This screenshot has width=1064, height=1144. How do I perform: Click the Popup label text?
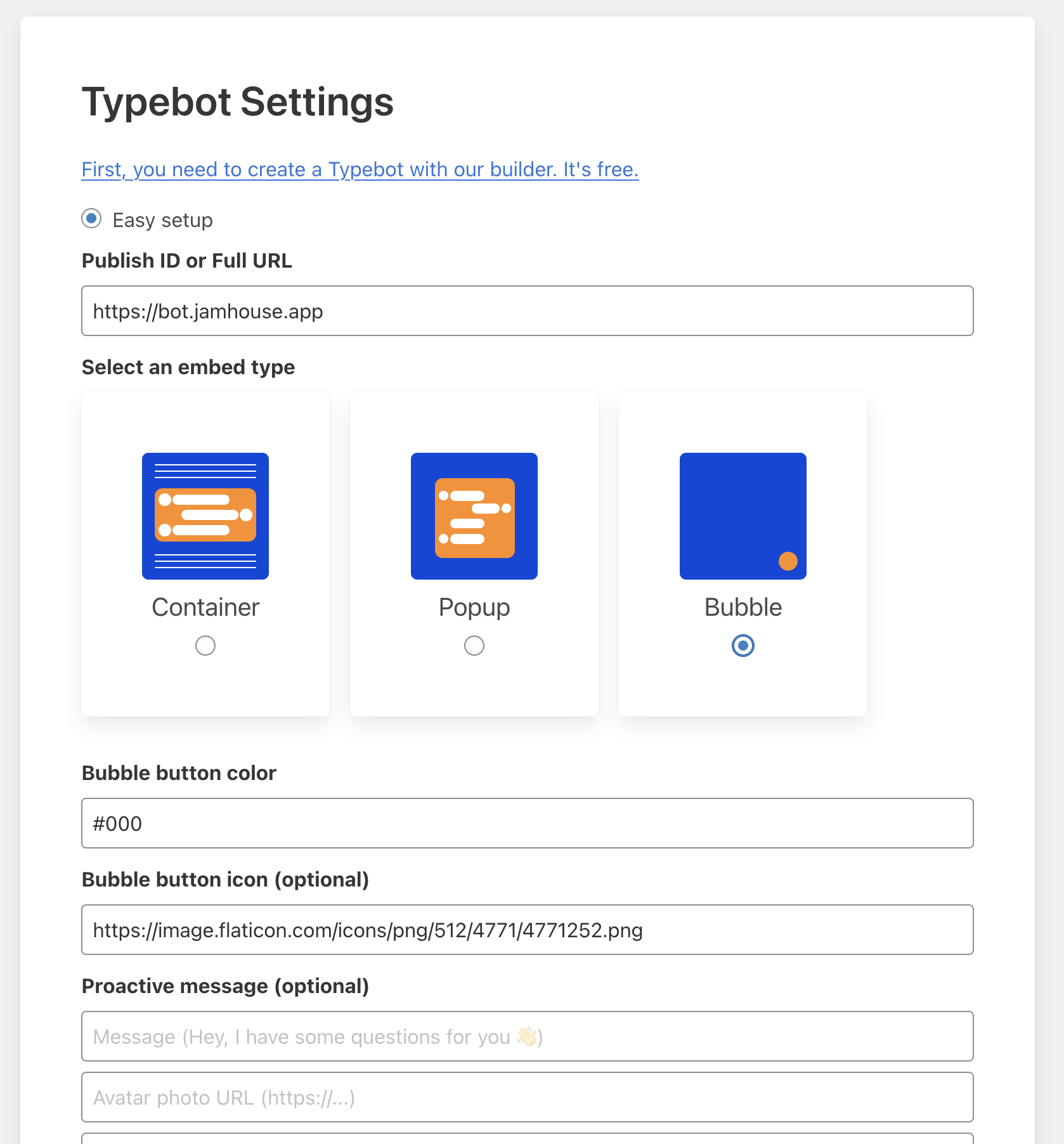tap(474, 608)
